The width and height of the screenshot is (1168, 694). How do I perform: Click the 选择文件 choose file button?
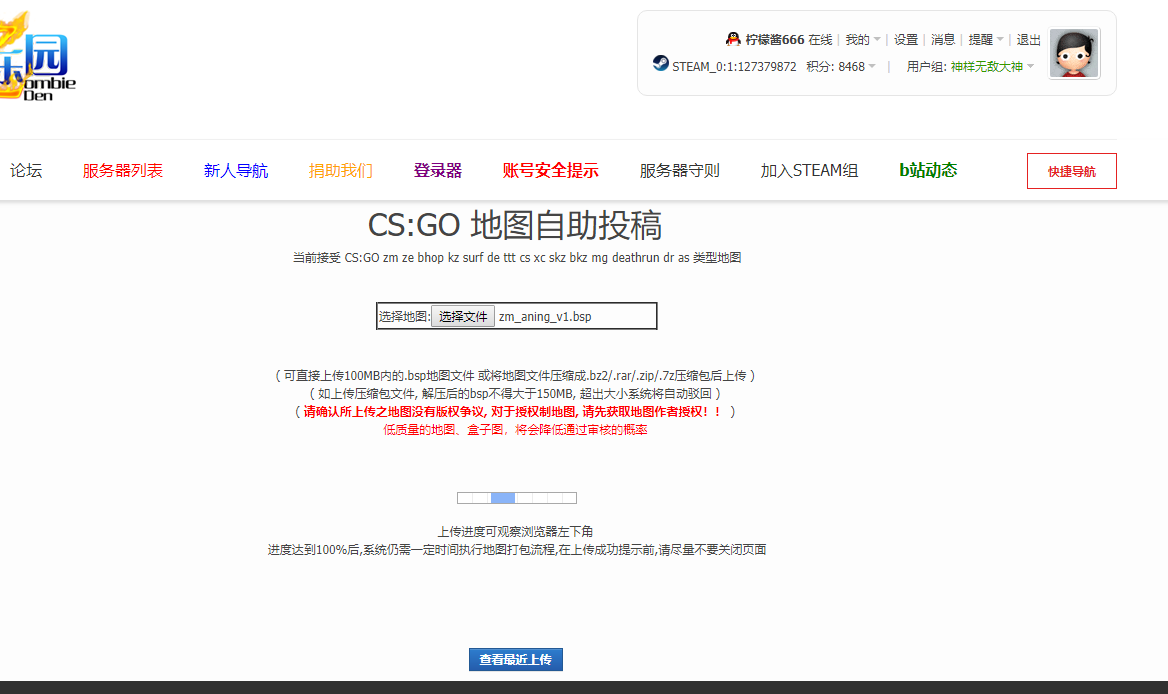(x=463, y=316)
